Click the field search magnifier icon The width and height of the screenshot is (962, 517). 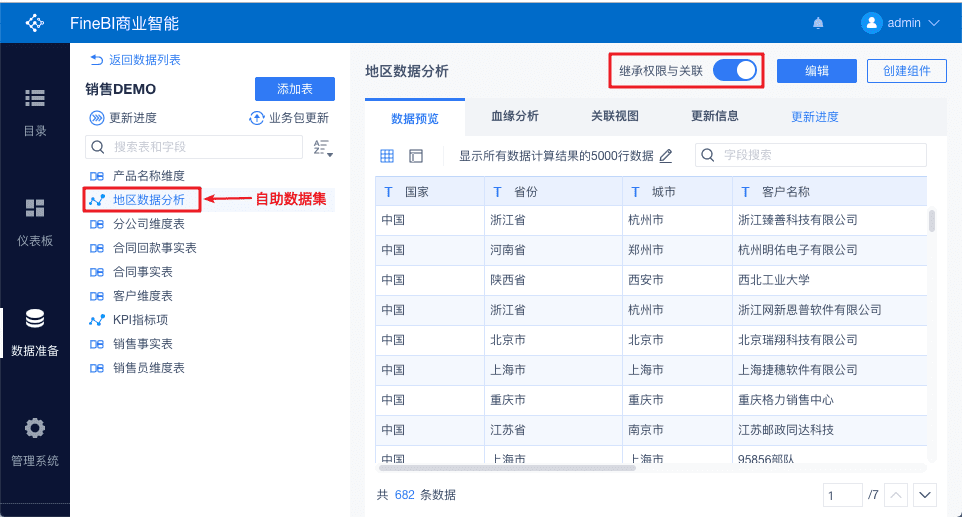tap(707, 155)
